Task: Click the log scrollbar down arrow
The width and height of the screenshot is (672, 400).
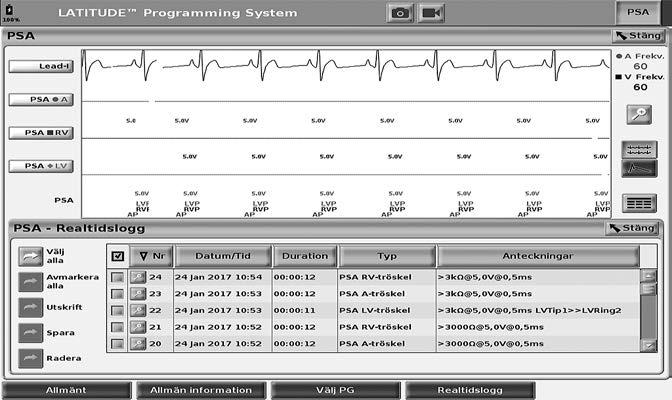Action: (649, 345)
